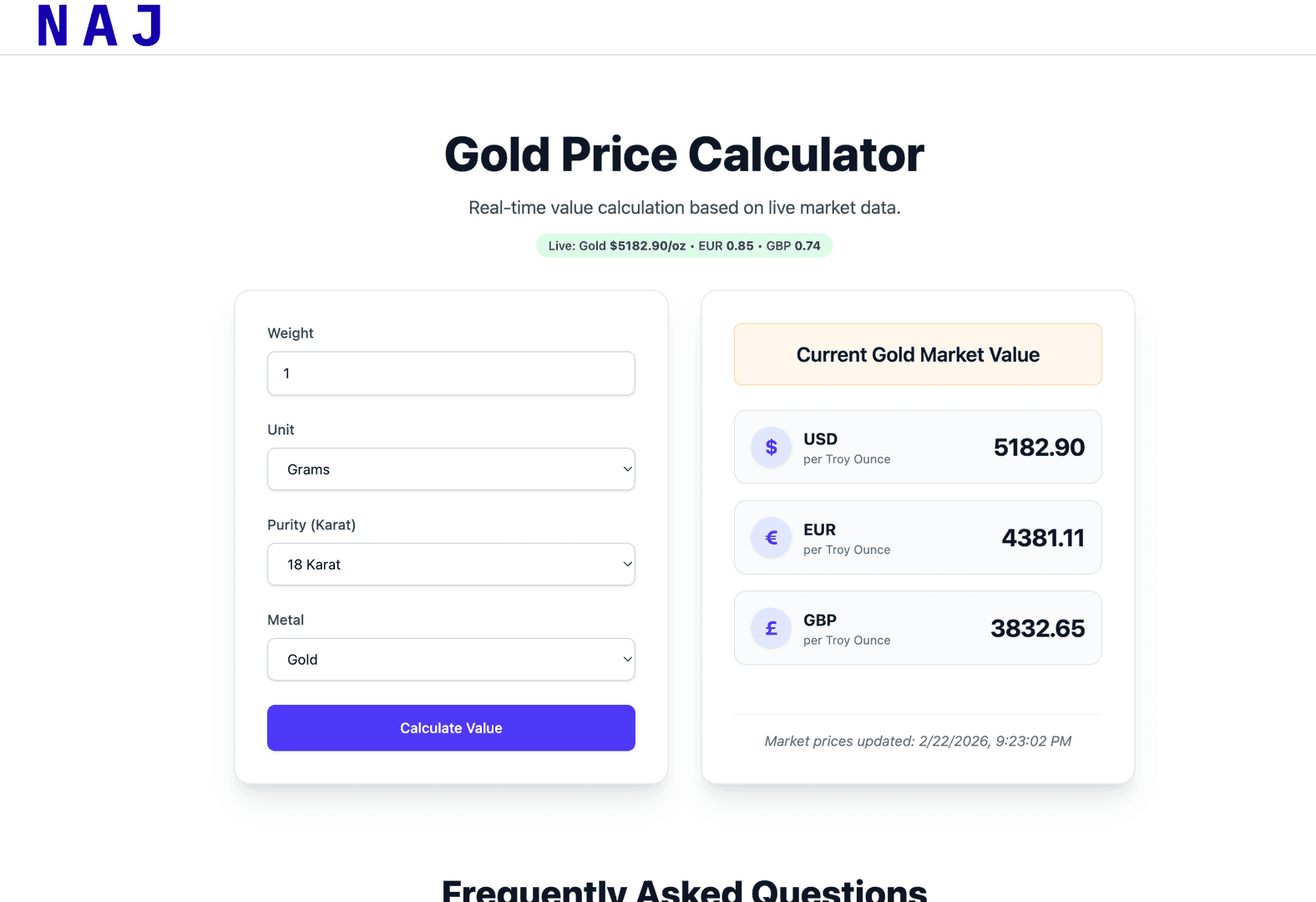Click the dollar sign icon next to USD
The height and width of the screenshot is (902, 1316).
pyautogui.click(x=771, y=447)
